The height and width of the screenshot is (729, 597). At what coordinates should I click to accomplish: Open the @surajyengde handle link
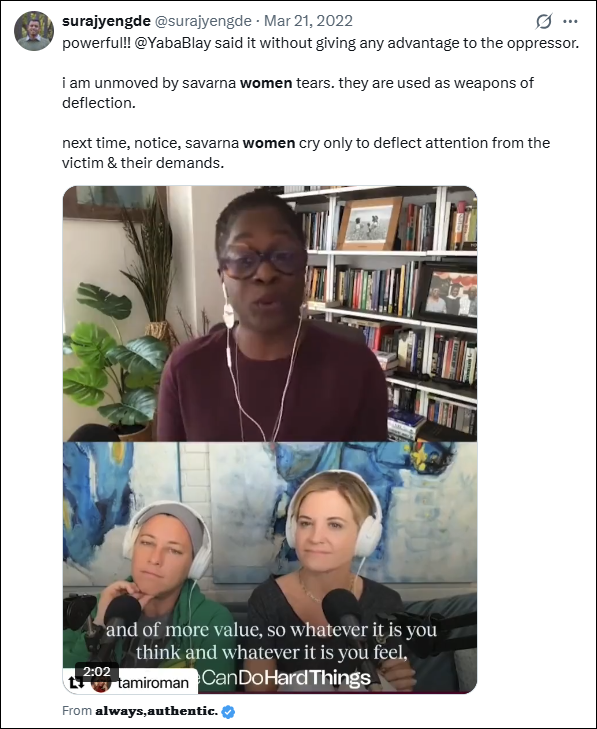[203, 21]
